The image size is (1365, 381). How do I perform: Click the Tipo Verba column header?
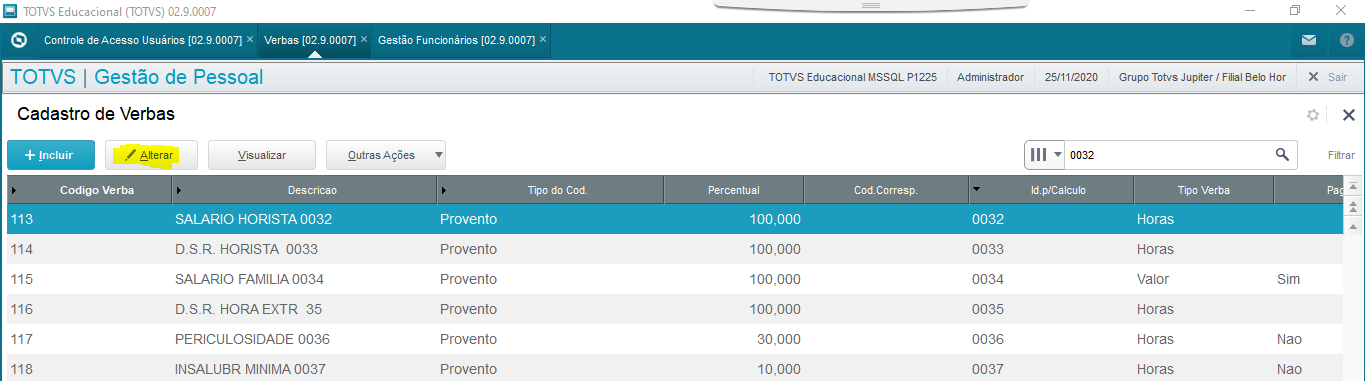click(1203, 190)
